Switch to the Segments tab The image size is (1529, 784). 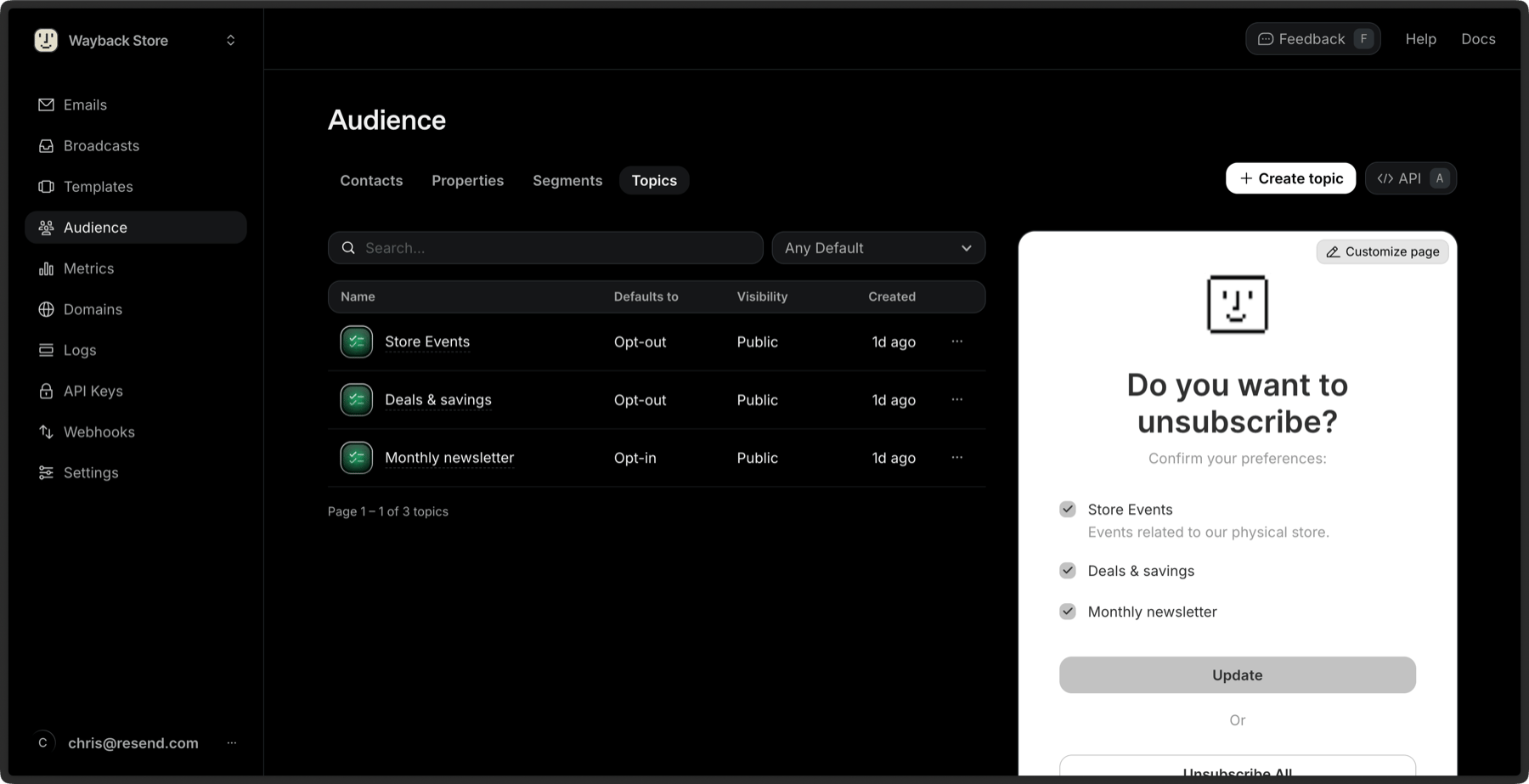tap(567, 180)
